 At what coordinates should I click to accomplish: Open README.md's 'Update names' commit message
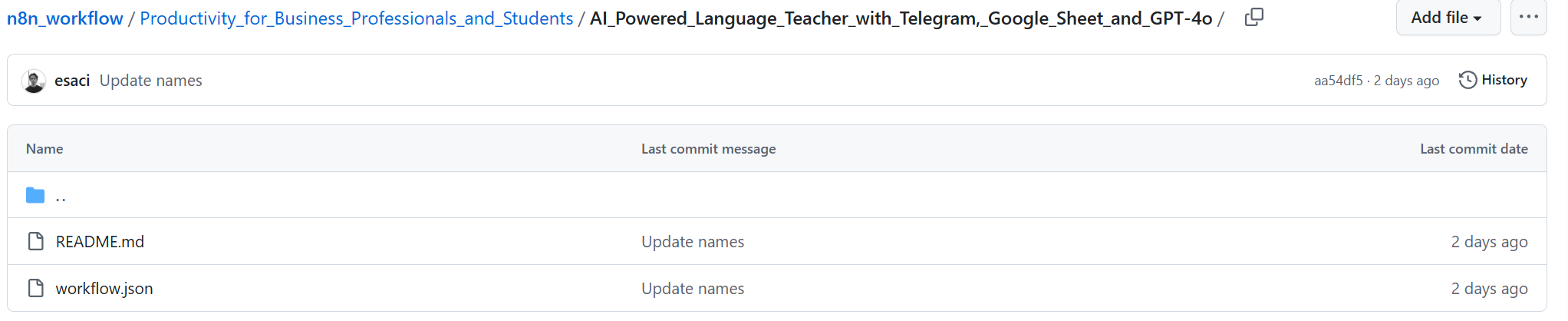(692, 242)
